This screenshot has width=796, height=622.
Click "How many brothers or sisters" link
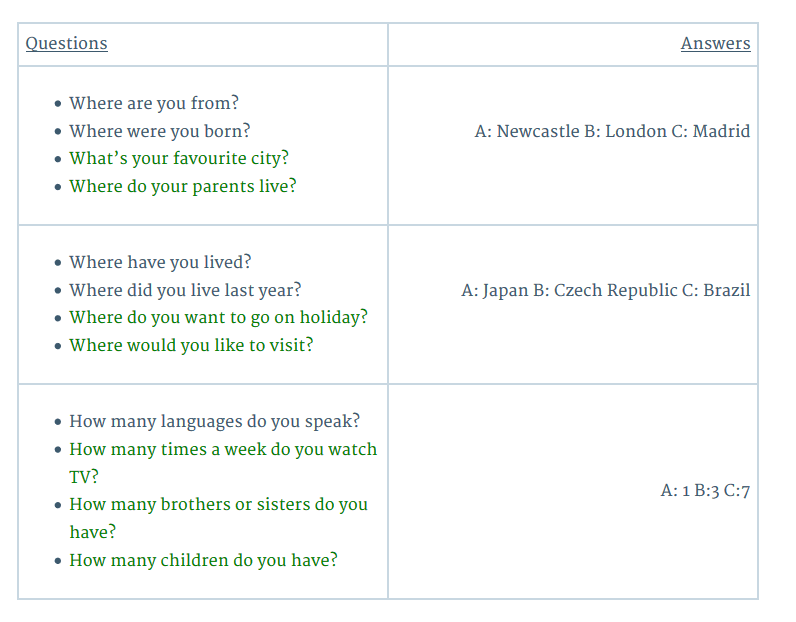[x=218, y=504]
